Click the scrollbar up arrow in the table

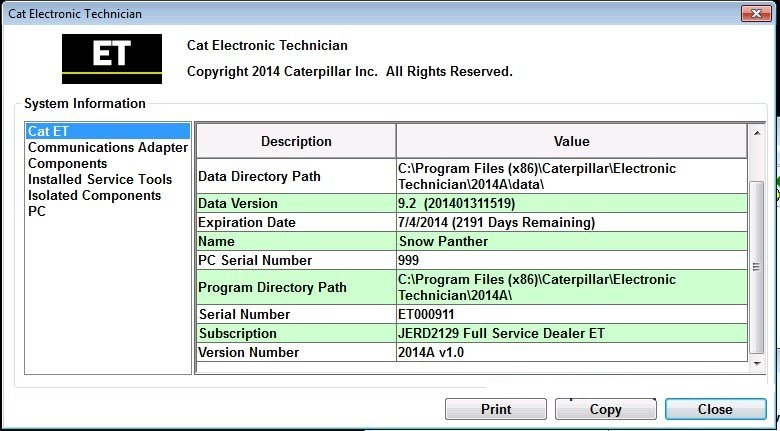click(757, 133)
